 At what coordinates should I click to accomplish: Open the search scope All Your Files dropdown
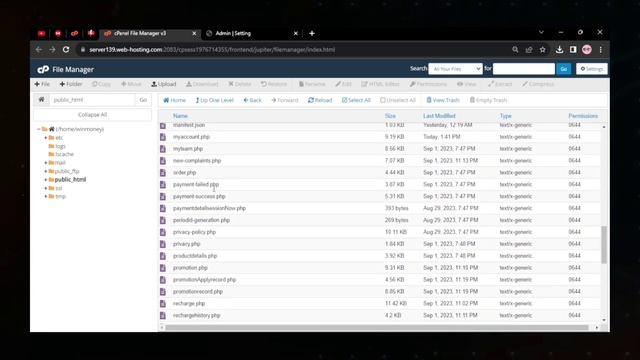455,69
